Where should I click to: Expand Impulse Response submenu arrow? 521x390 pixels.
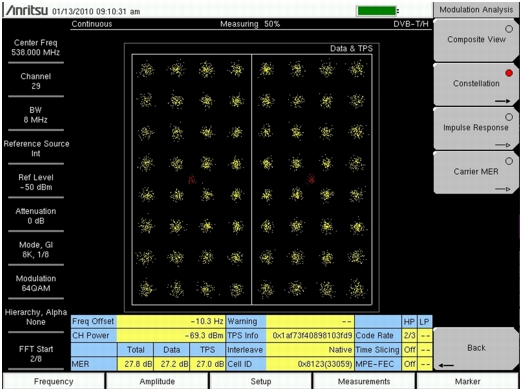click(x=503, y=145)
